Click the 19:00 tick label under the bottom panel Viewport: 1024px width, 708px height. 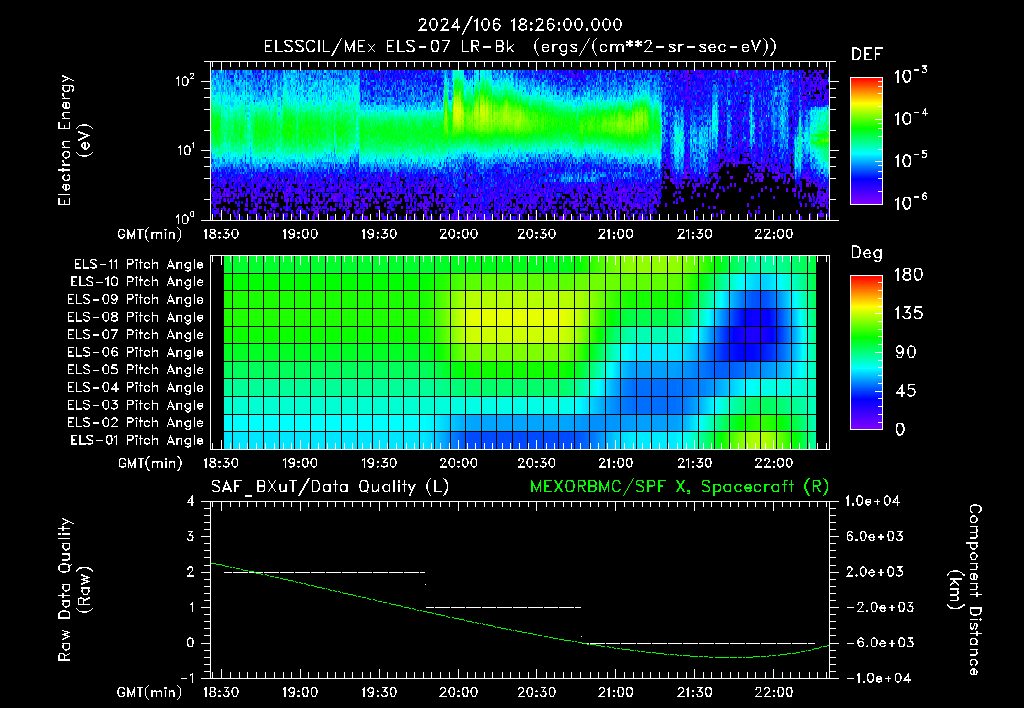300,692
